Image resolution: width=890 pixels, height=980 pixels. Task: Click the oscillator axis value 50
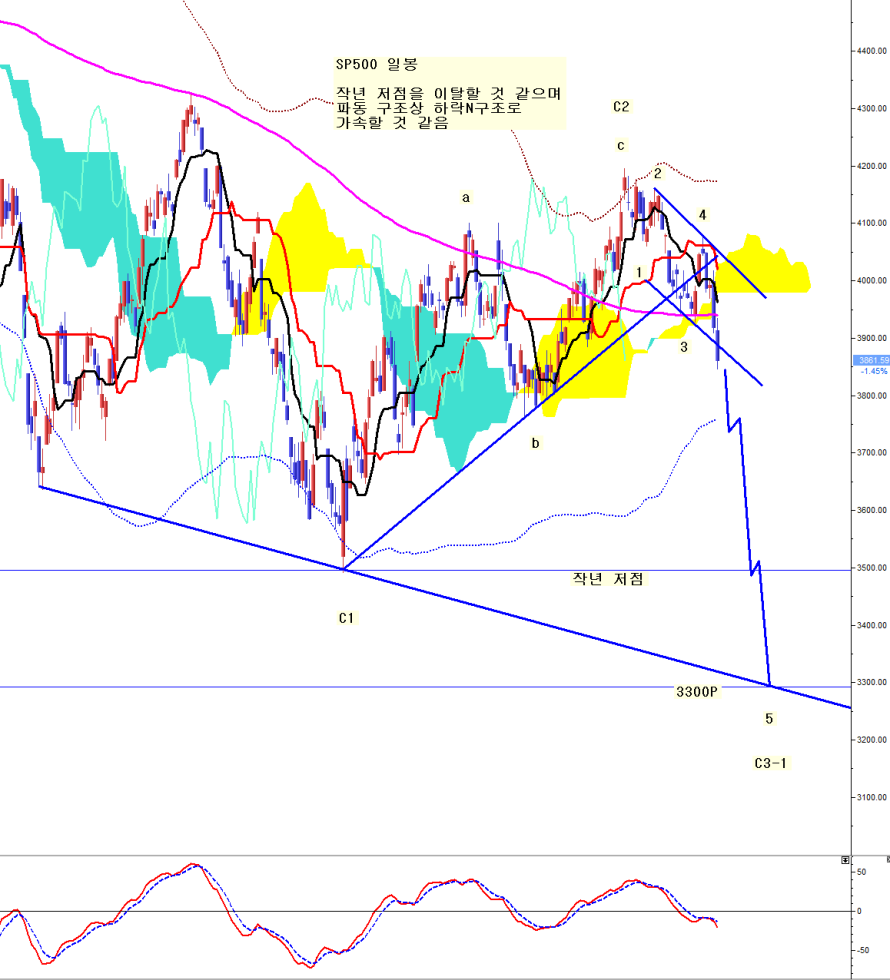point(861,872)
